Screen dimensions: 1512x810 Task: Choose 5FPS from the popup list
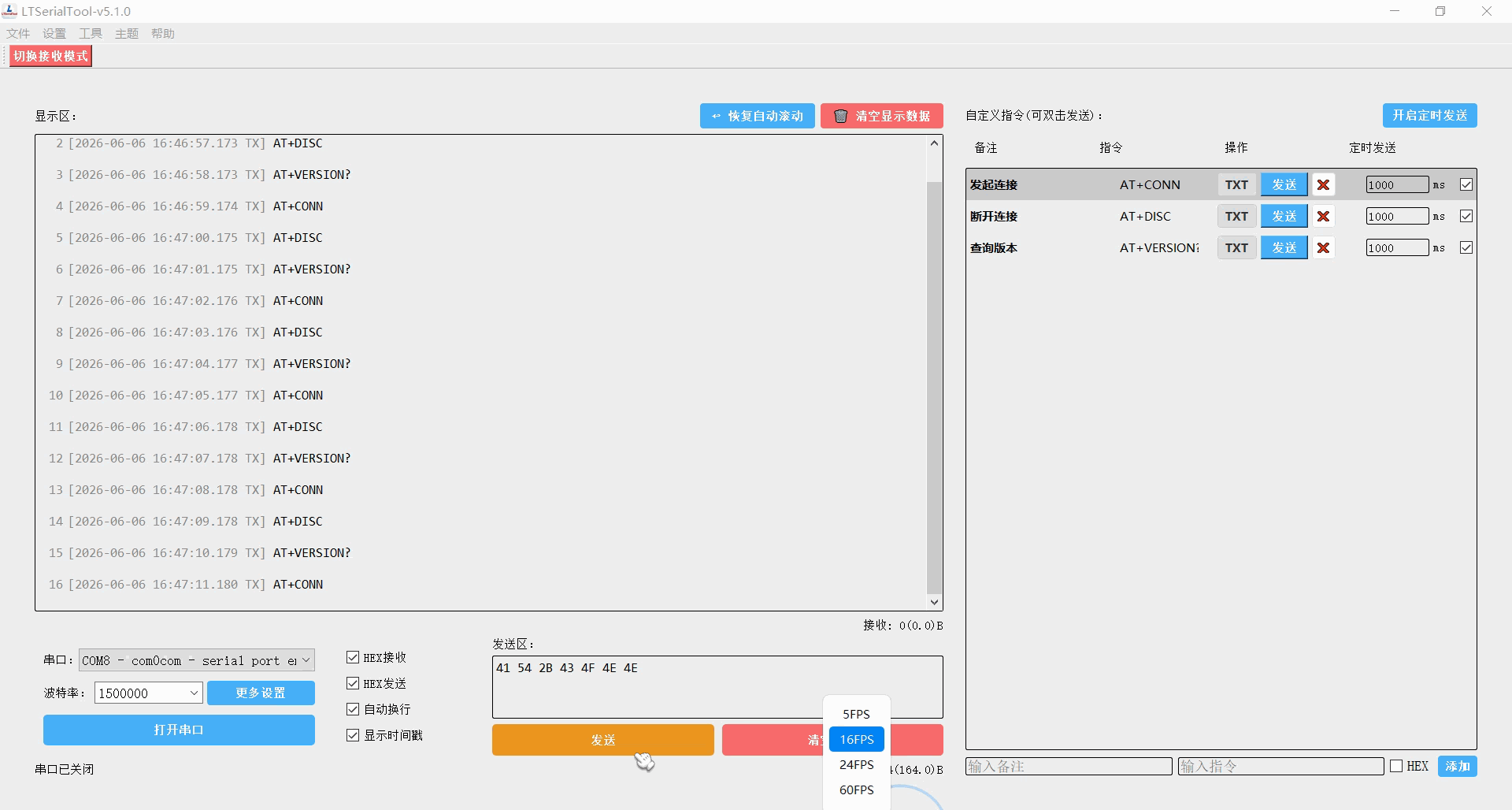pyautogui.click(x=856, y=714)
